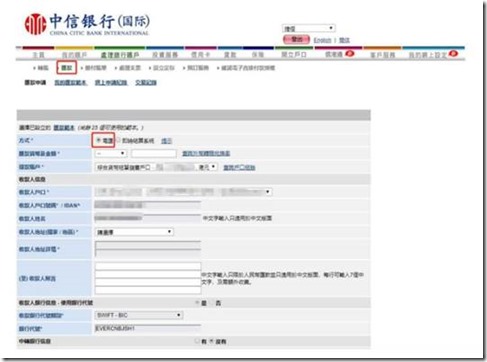Open the 網上申請記錄 link
The width and height of the screenshot is (487, 362).
pos(111,82)
